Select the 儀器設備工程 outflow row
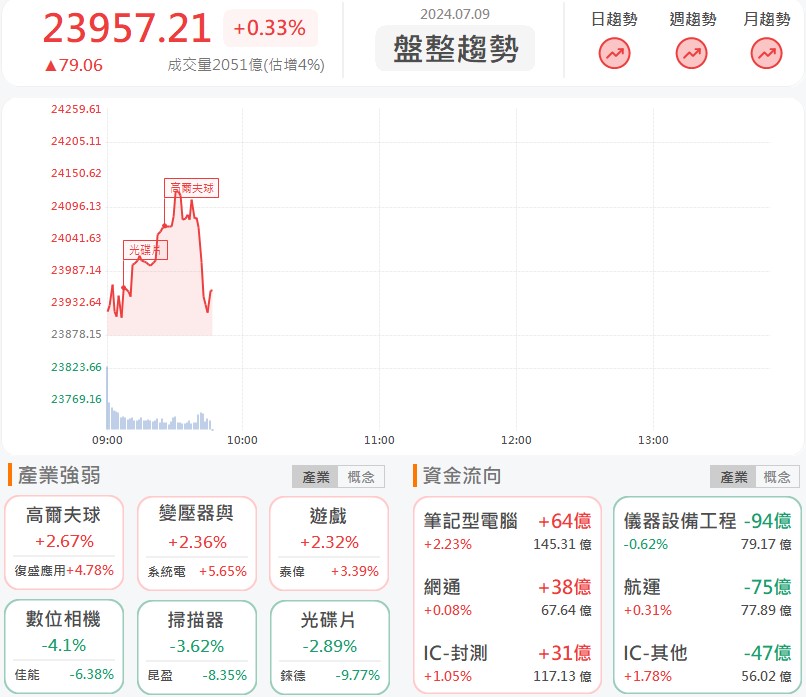This screenshot has width=806, height=697. pos(707,531)
